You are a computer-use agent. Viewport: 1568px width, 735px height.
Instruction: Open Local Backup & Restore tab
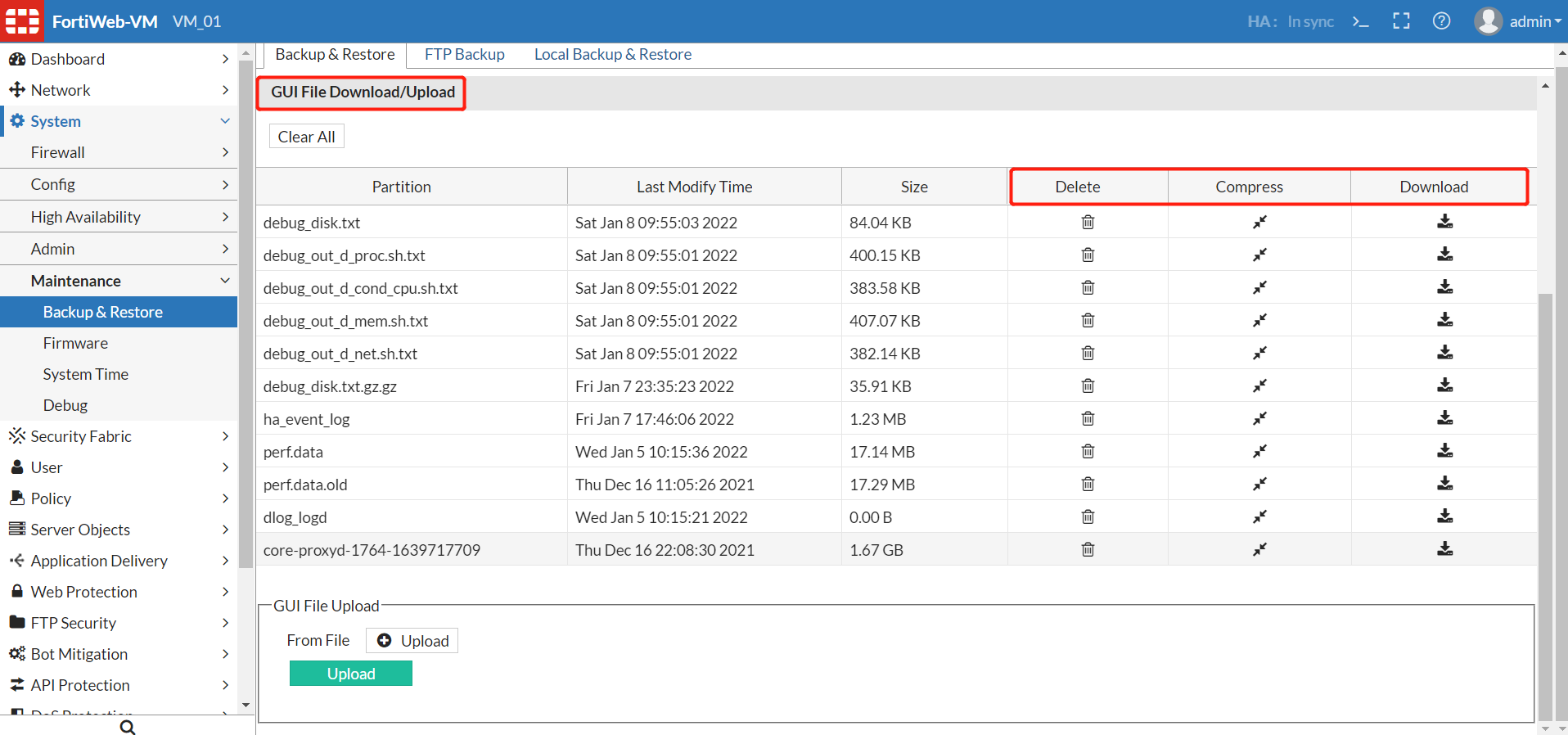pos(612,54)
